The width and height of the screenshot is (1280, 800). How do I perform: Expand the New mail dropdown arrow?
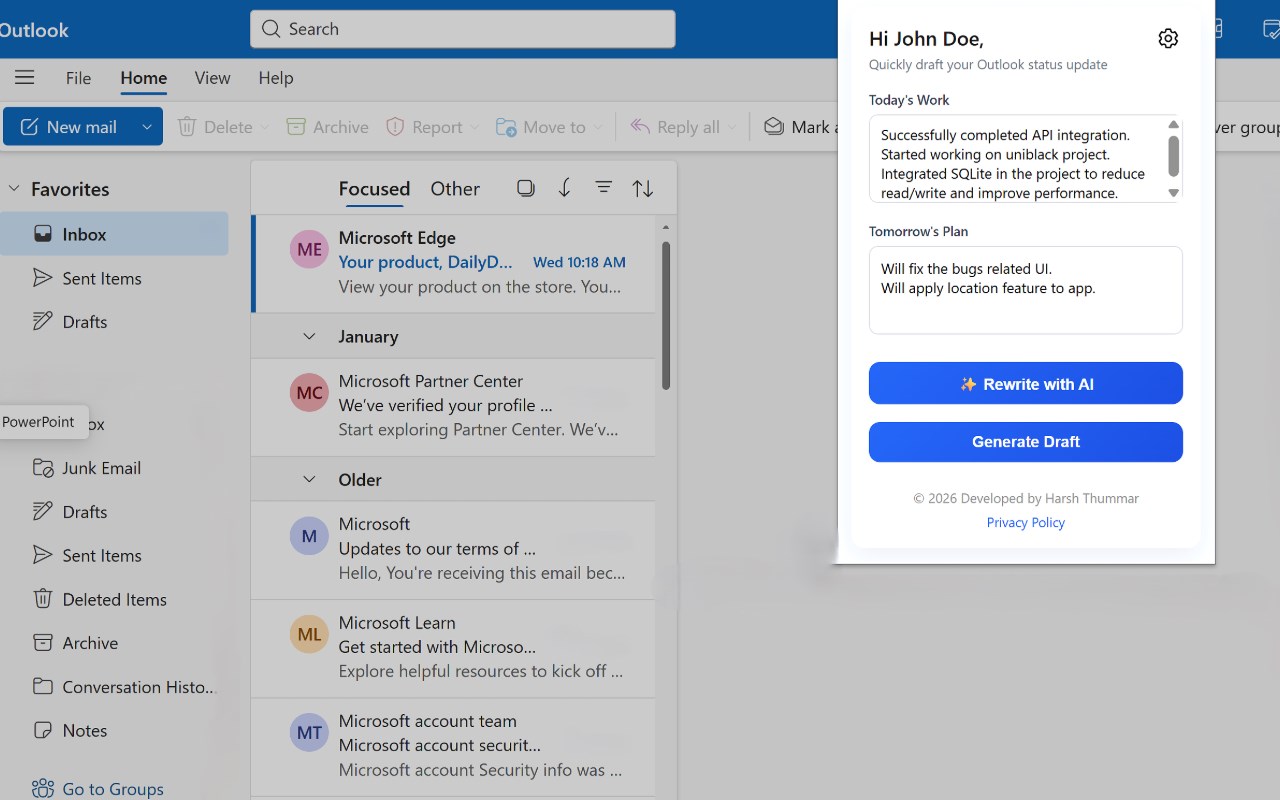[147, 127]
